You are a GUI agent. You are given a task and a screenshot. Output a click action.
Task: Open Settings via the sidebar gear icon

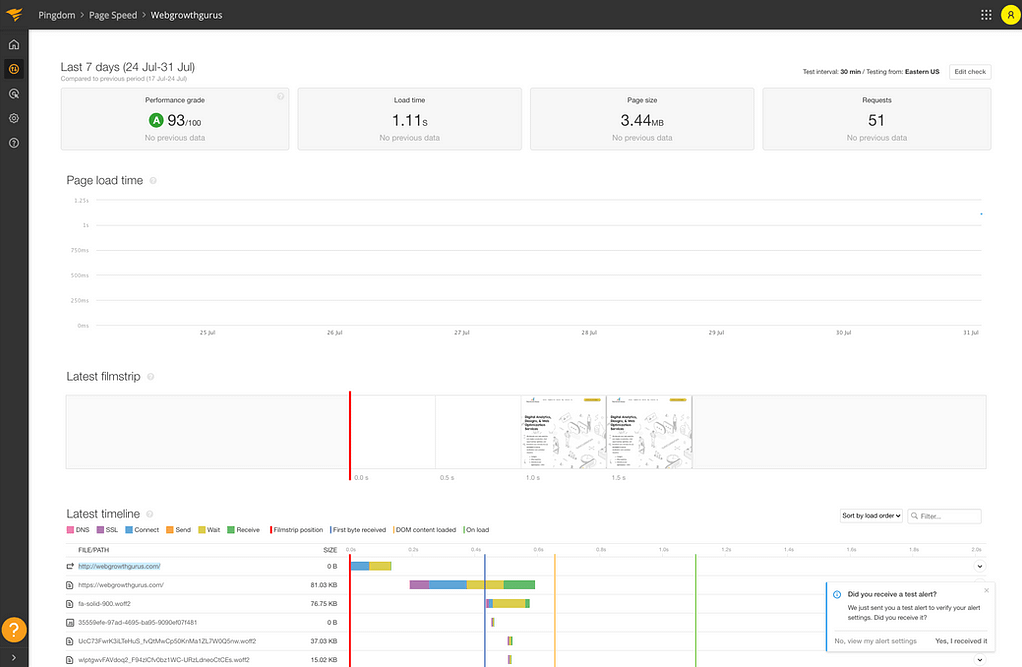(x=14, y=118)
